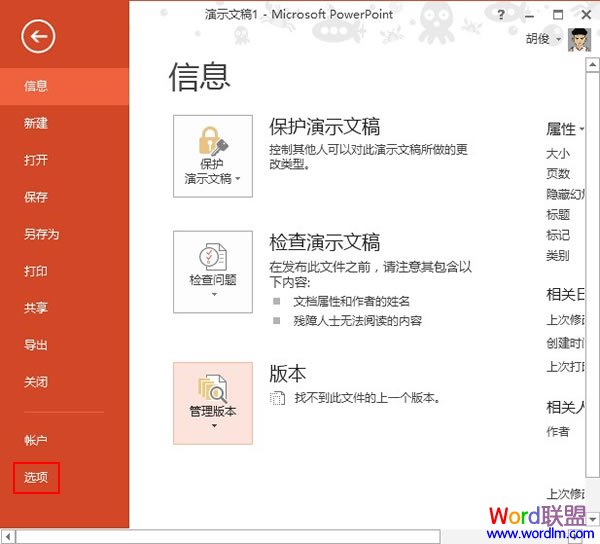Click the 保护演示文稿 heading

(x=324, y=127)
